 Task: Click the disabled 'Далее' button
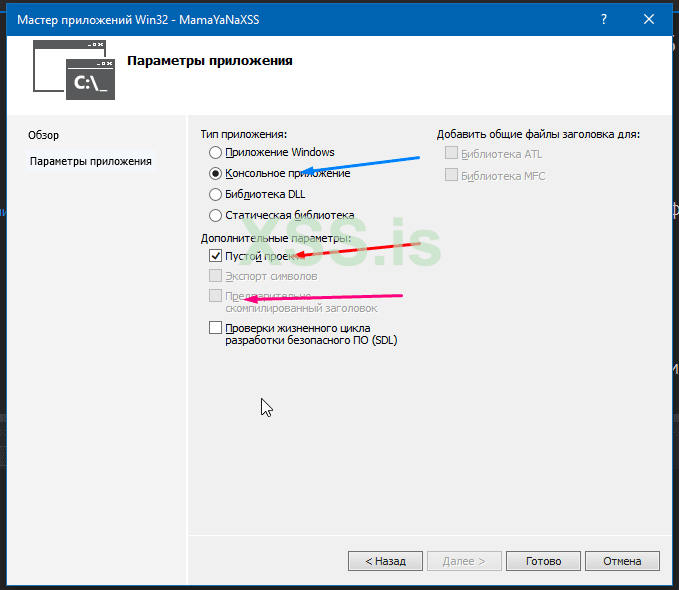[464, 561]
